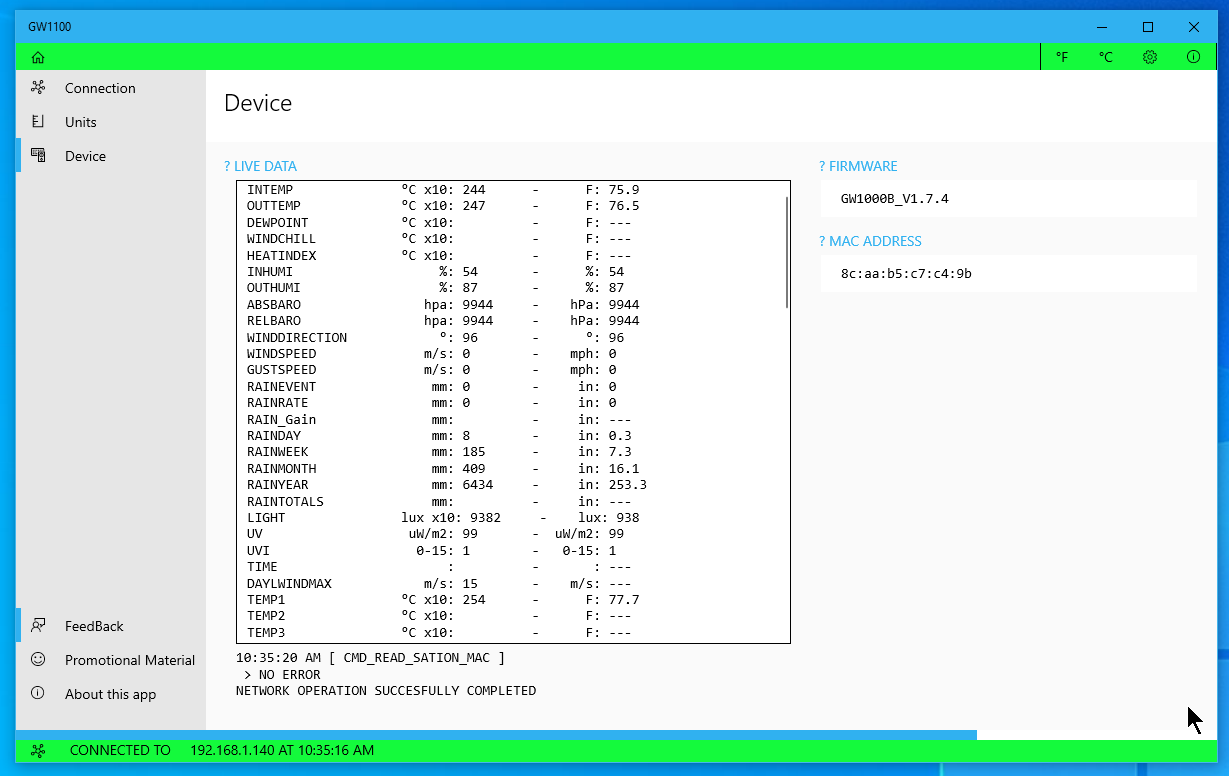Click the CMD_READ_SATION_MAC log line

[x=371, y=658]
